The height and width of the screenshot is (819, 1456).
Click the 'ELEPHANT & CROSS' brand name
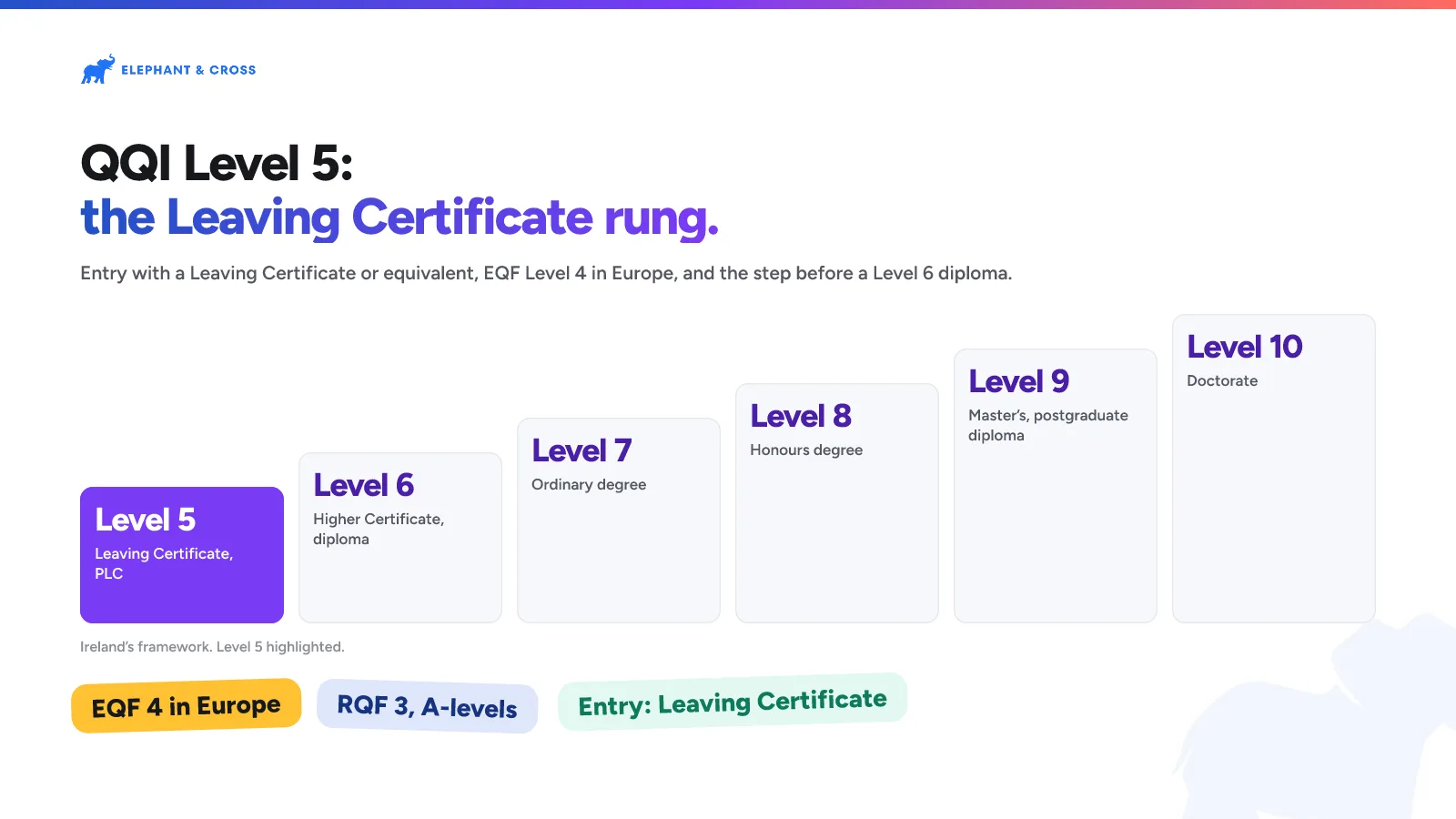188,70
